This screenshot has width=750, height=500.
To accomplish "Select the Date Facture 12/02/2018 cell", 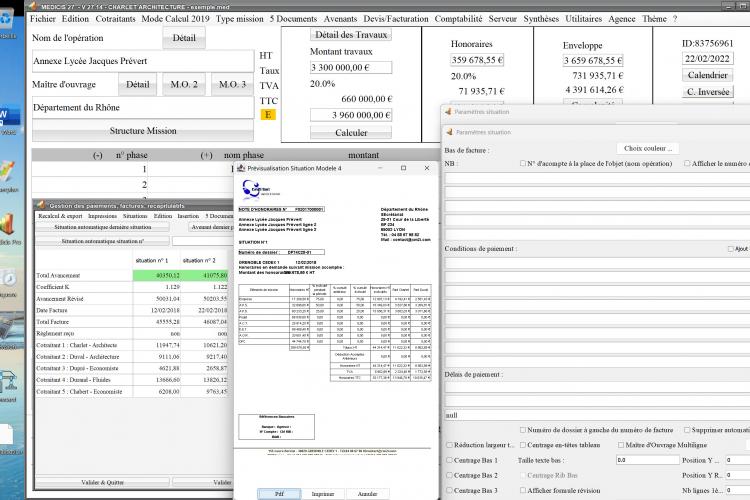I will 157,311.
